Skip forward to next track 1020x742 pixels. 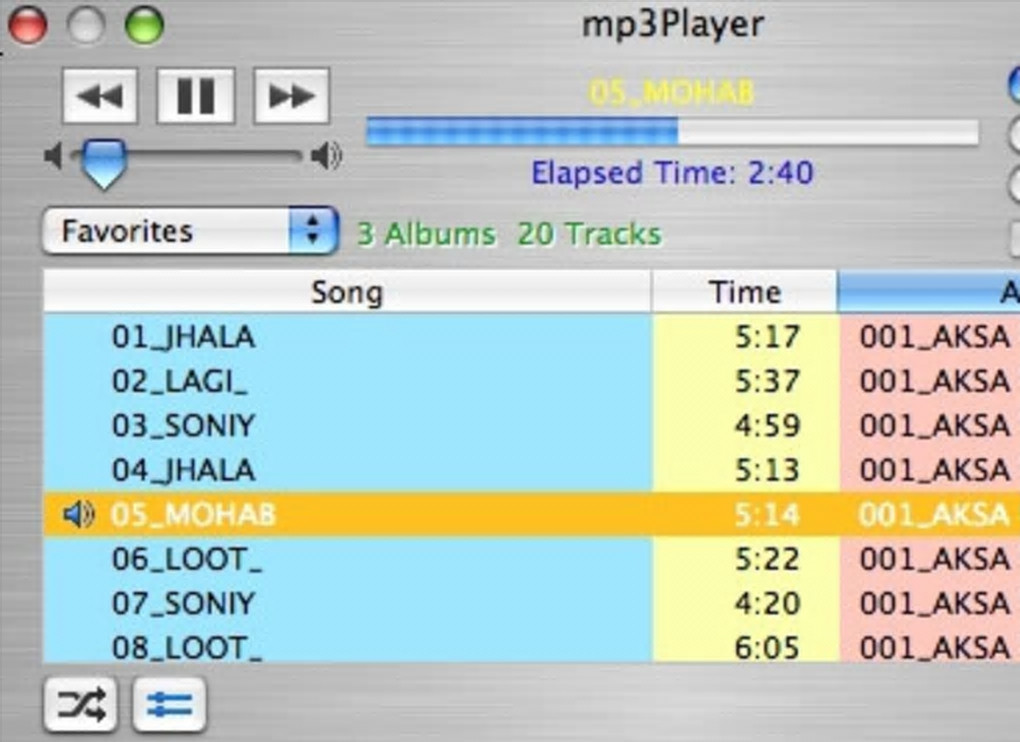tap(291, 96)
